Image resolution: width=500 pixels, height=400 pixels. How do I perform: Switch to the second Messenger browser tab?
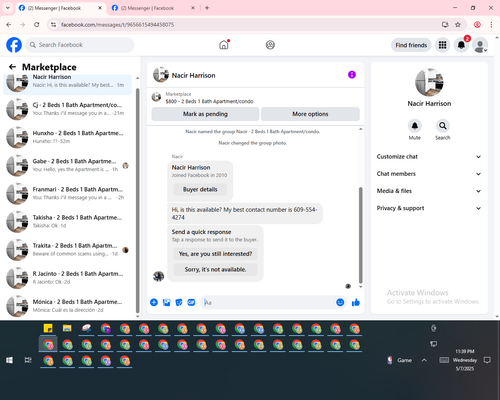152,8
